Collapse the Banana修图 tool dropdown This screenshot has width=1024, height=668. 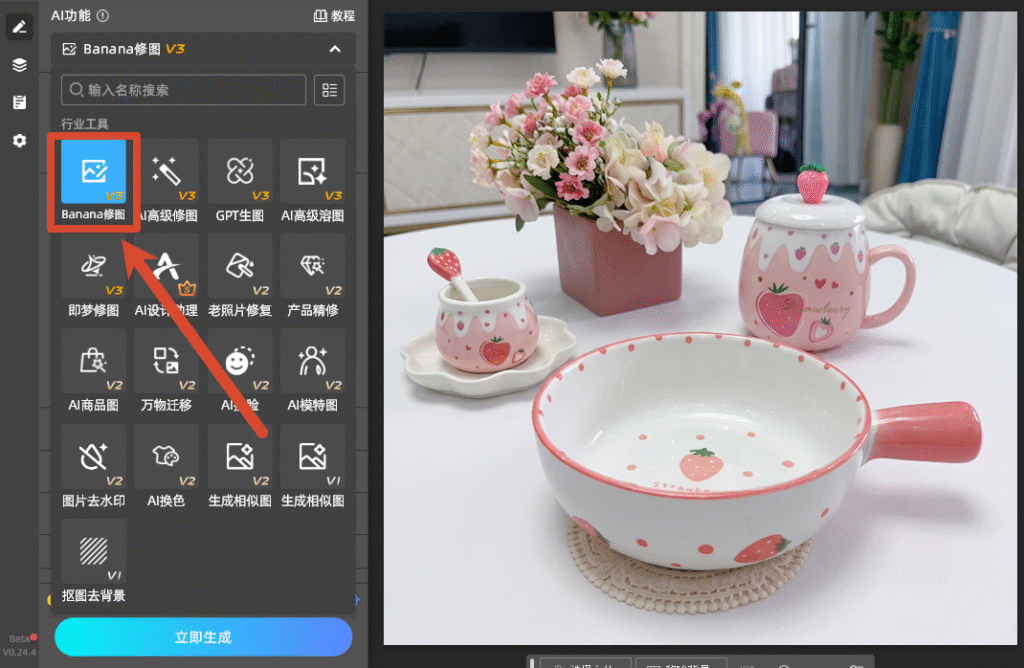pos(335,49)
